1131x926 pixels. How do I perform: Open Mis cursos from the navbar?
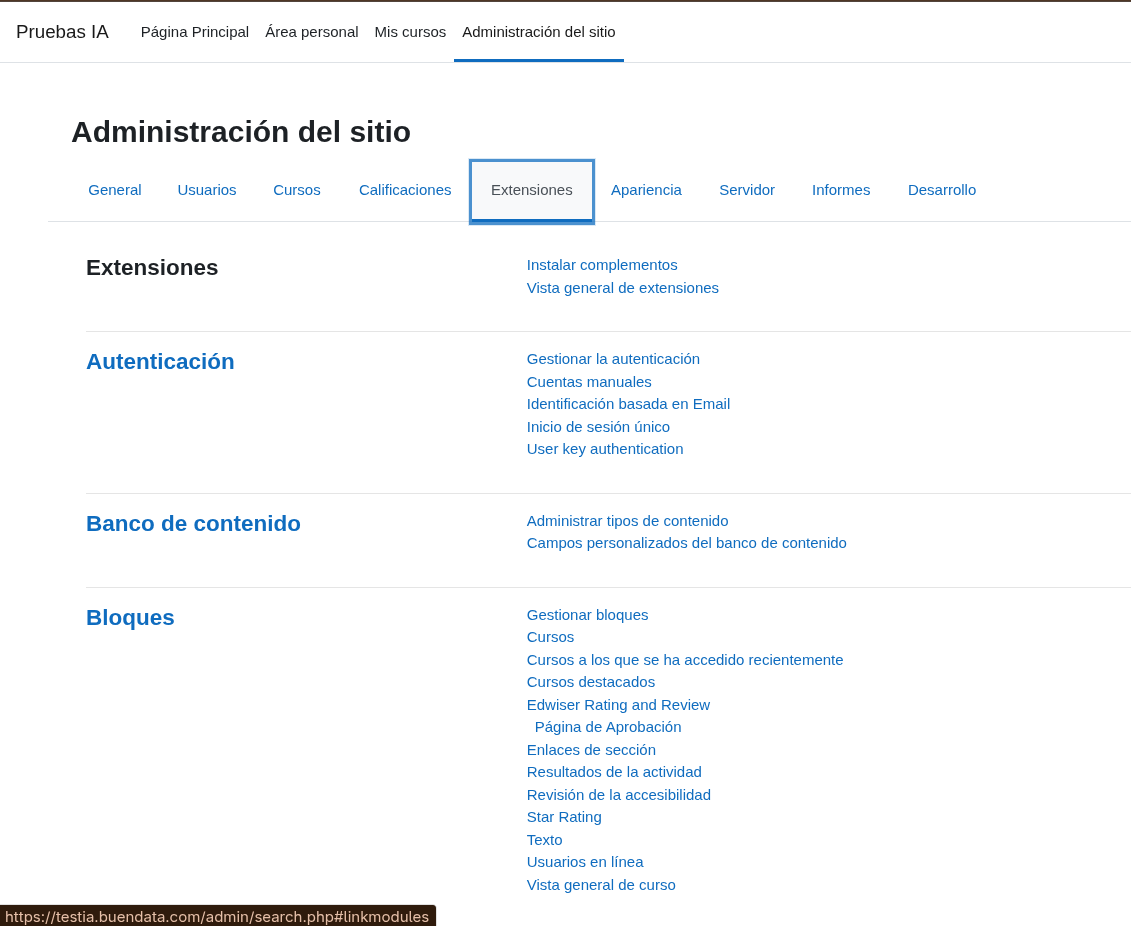click(x=410, y=31)
